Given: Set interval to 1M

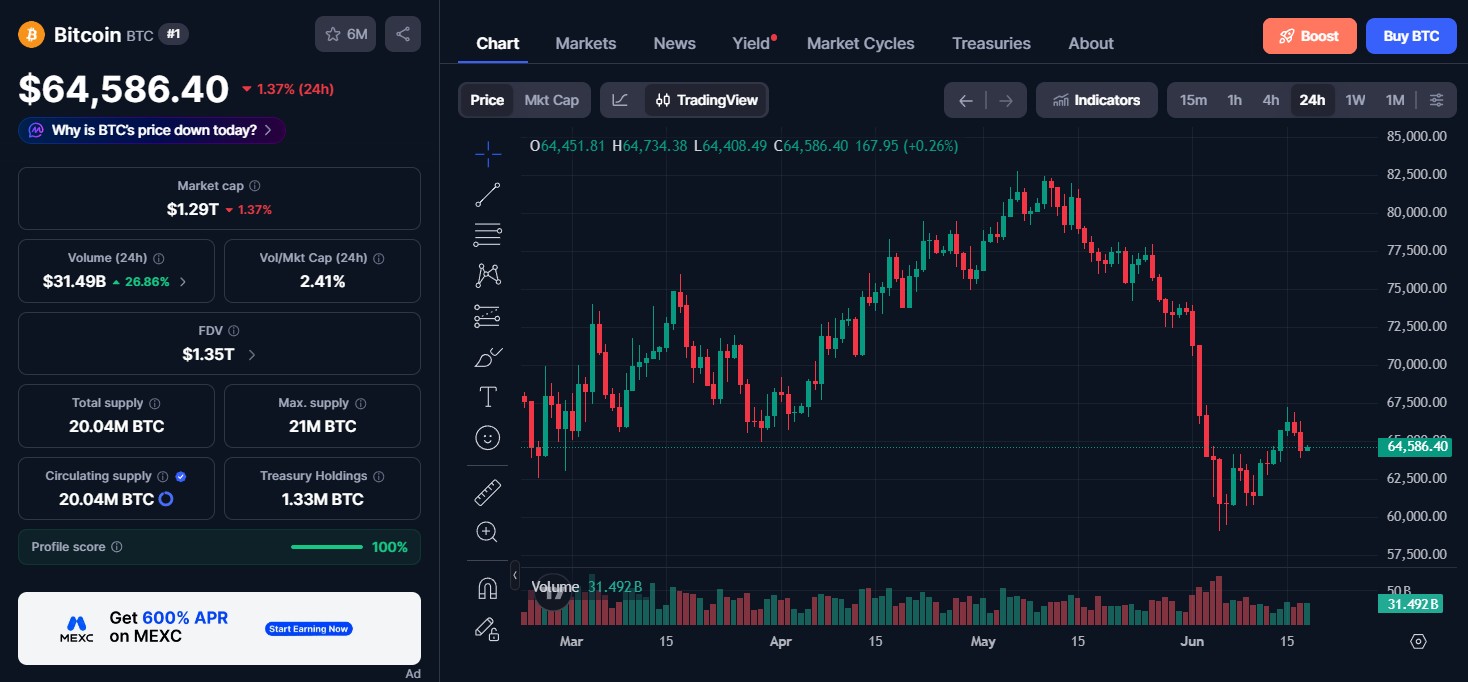Looking at the screenshot, I should (1395, 100).
